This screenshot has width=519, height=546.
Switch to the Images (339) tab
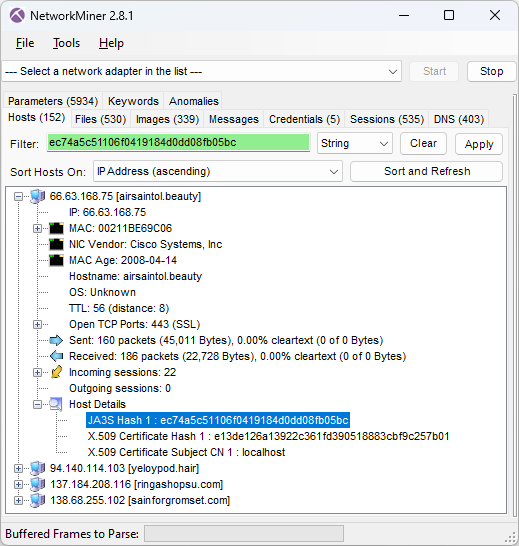point(167,119)
